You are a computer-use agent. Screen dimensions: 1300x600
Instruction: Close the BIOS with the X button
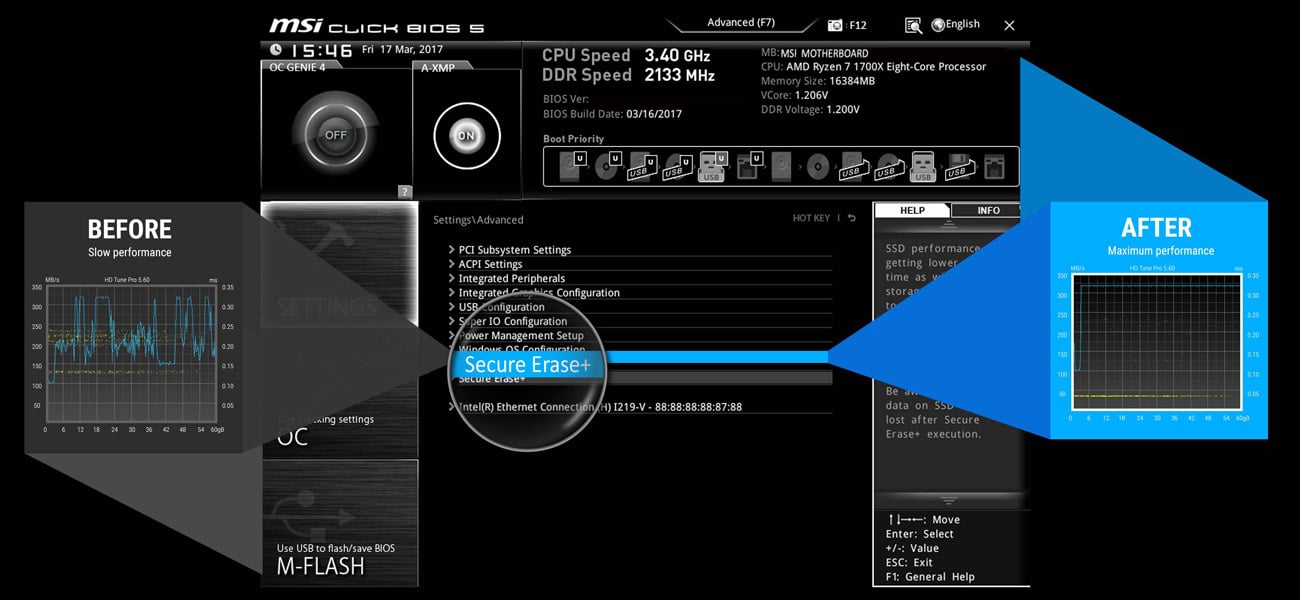click(1009, 25)
